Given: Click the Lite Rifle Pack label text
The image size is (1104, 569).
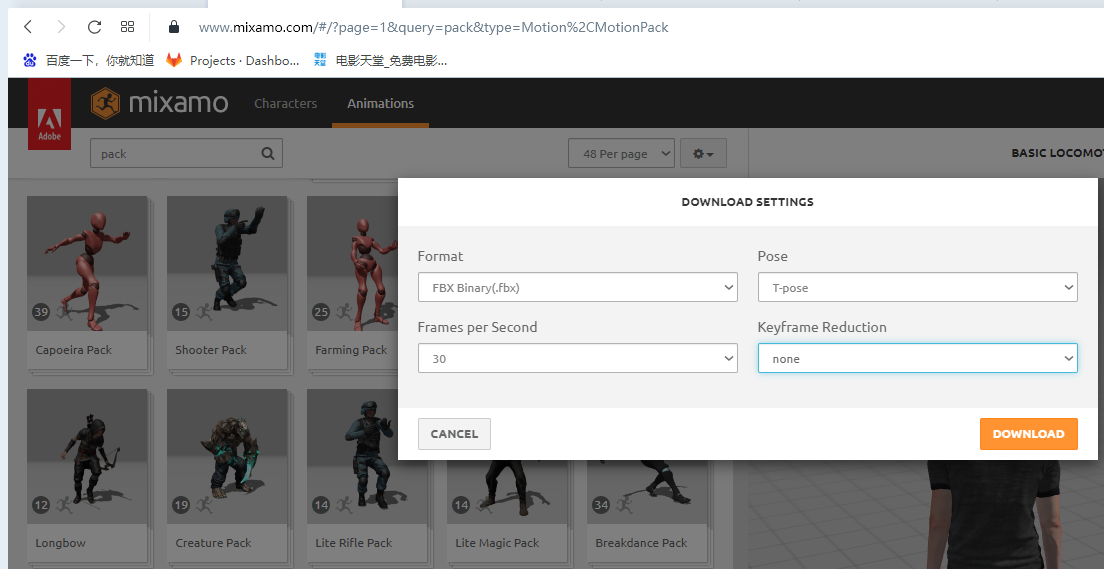Looking at the screenshot, I should coord(354,543).
